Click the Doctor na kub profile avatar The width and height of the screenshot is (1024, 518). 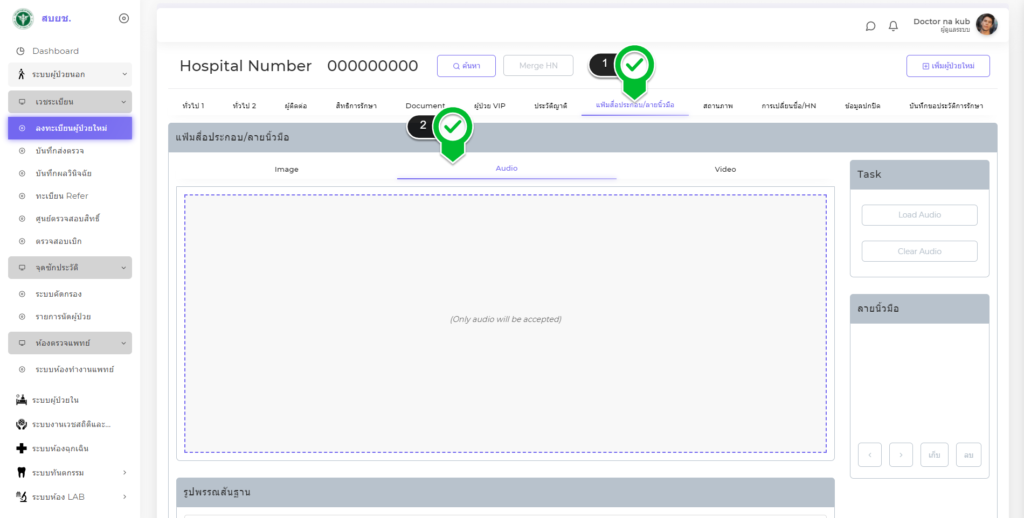pos(986,25)
